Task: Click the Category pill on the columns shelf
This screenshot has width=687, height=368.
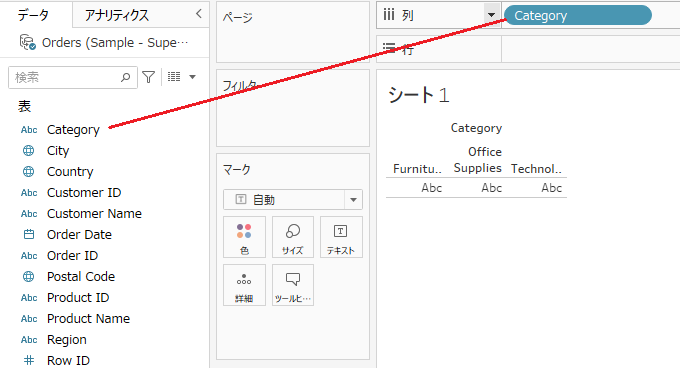Action: (x=577, y=16)
